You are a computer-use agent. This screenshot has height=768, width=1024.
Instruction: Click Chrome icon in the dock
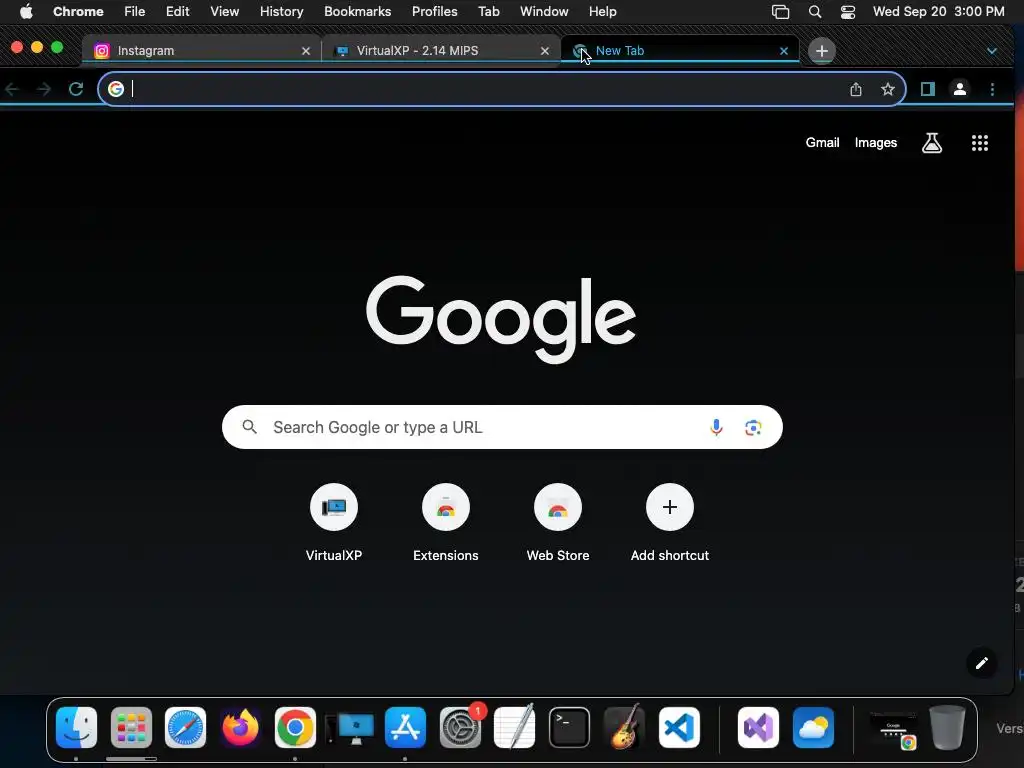tap(295, 727)
